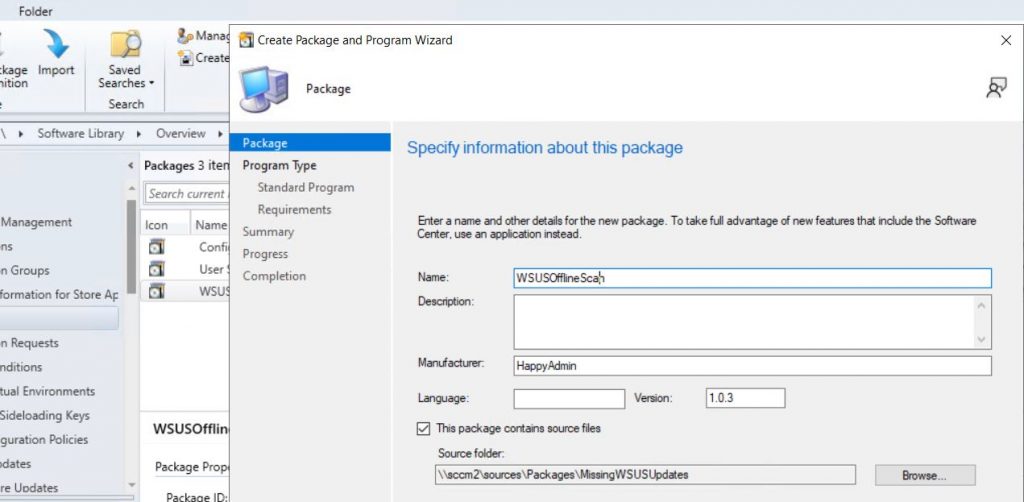
Task: Click Software Library in breadcrumb
Action: click(80, 134)
